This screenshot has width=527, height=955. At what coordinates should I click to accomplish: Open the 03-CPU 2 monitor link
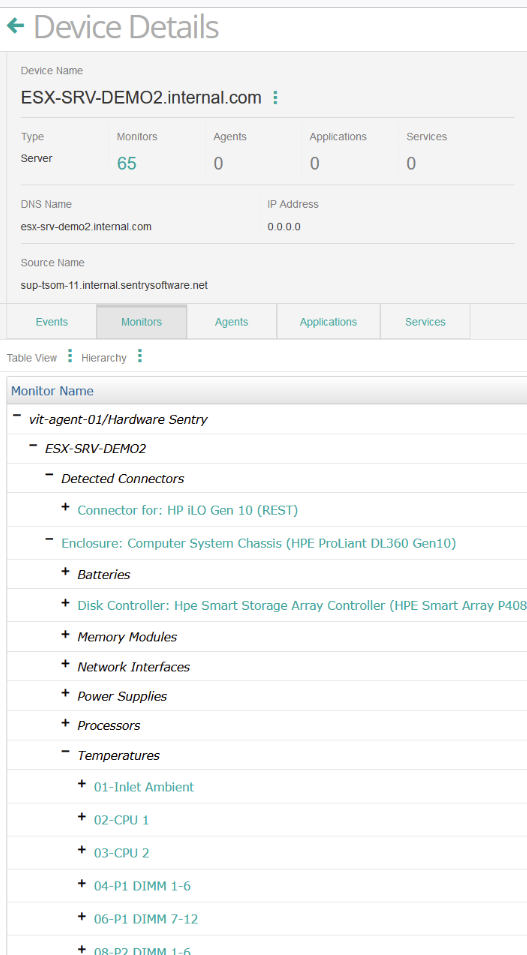click(x=121, y=853)
